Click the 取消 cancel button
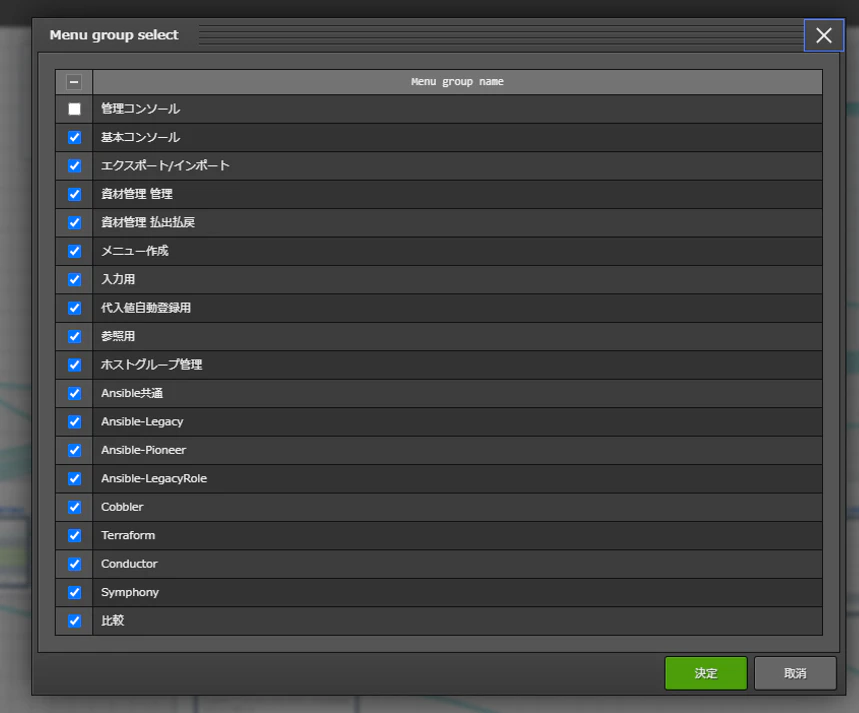This screenshot has height=713, width=859. point(795,673)
